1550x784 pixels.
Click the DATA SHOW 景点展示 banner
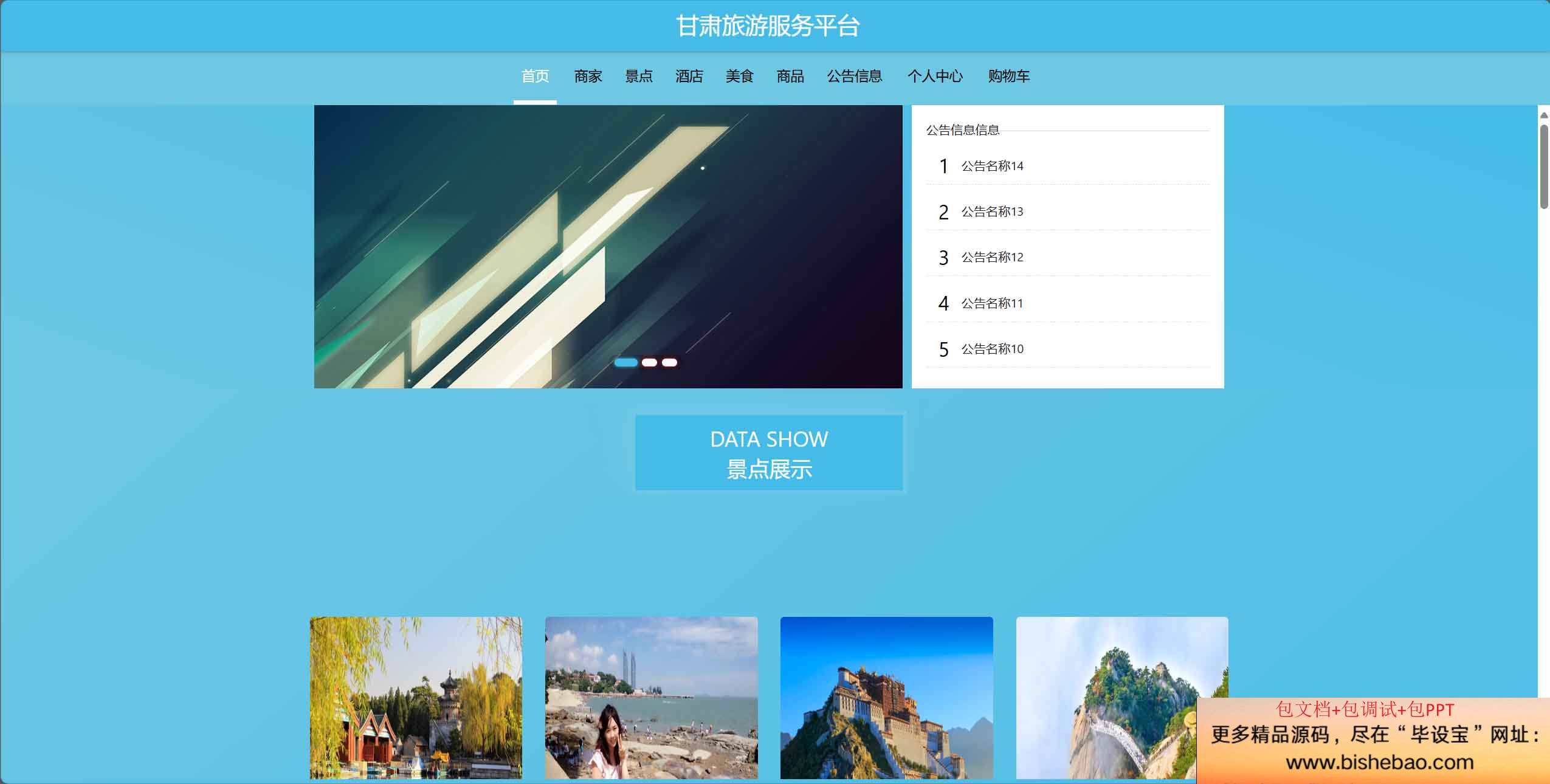click(769, 453)
